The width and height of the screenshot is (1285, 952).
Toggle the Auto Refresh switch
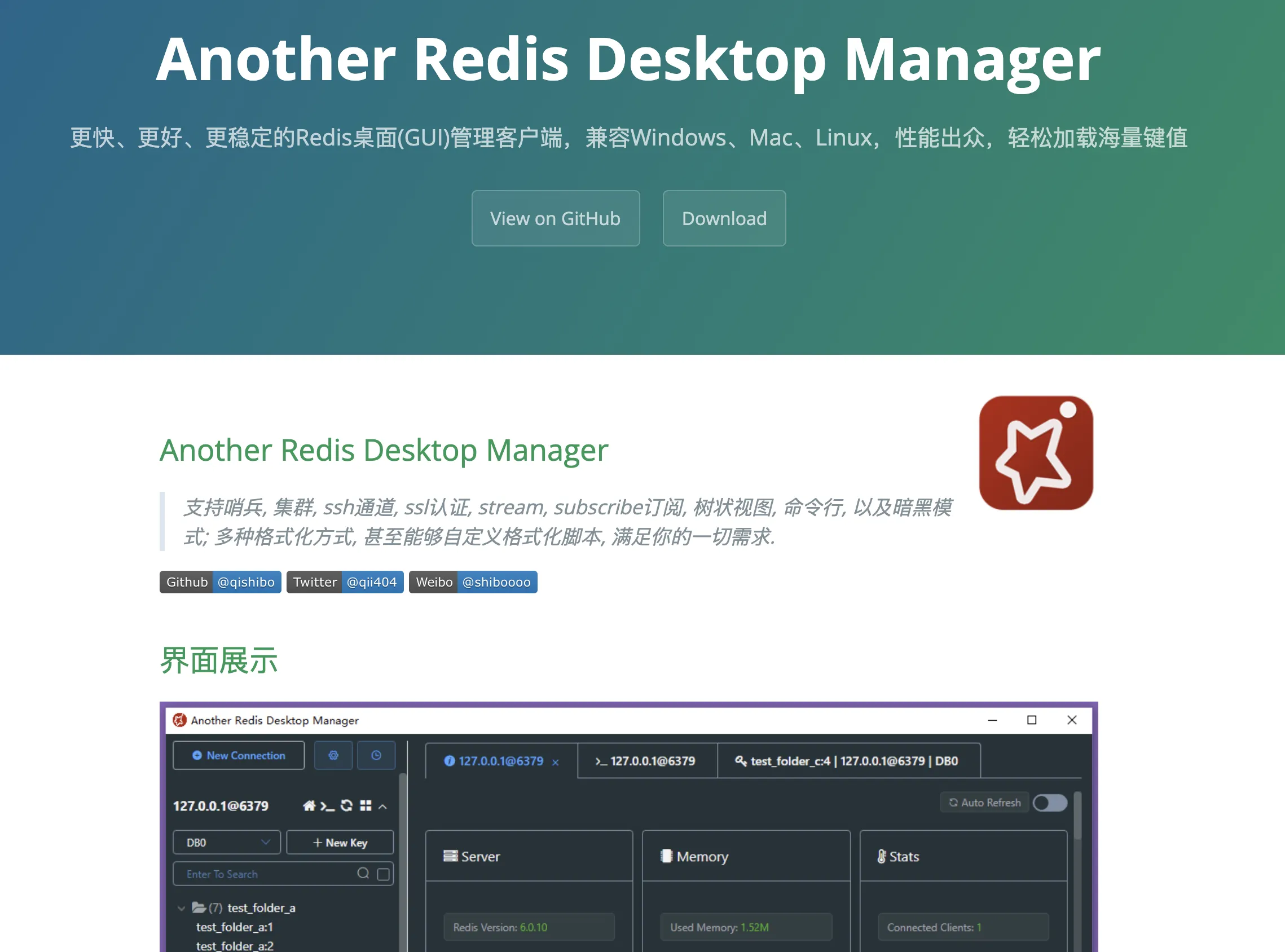[x=1050, y=803]
